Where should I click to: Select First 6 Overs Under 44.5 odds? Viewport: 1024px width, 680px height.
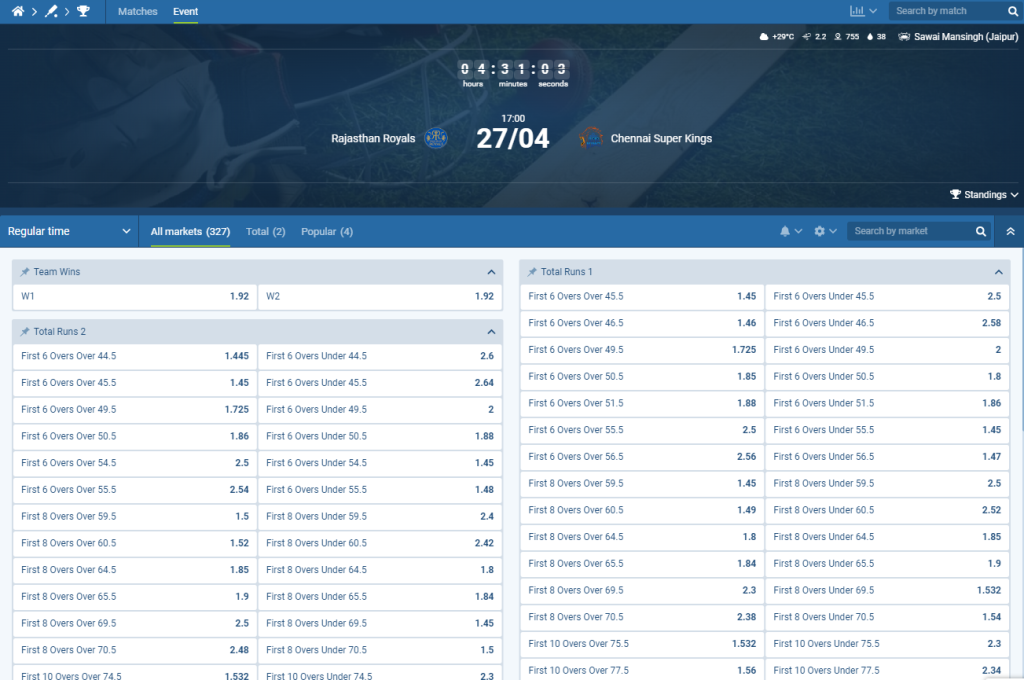click(380, 356)
